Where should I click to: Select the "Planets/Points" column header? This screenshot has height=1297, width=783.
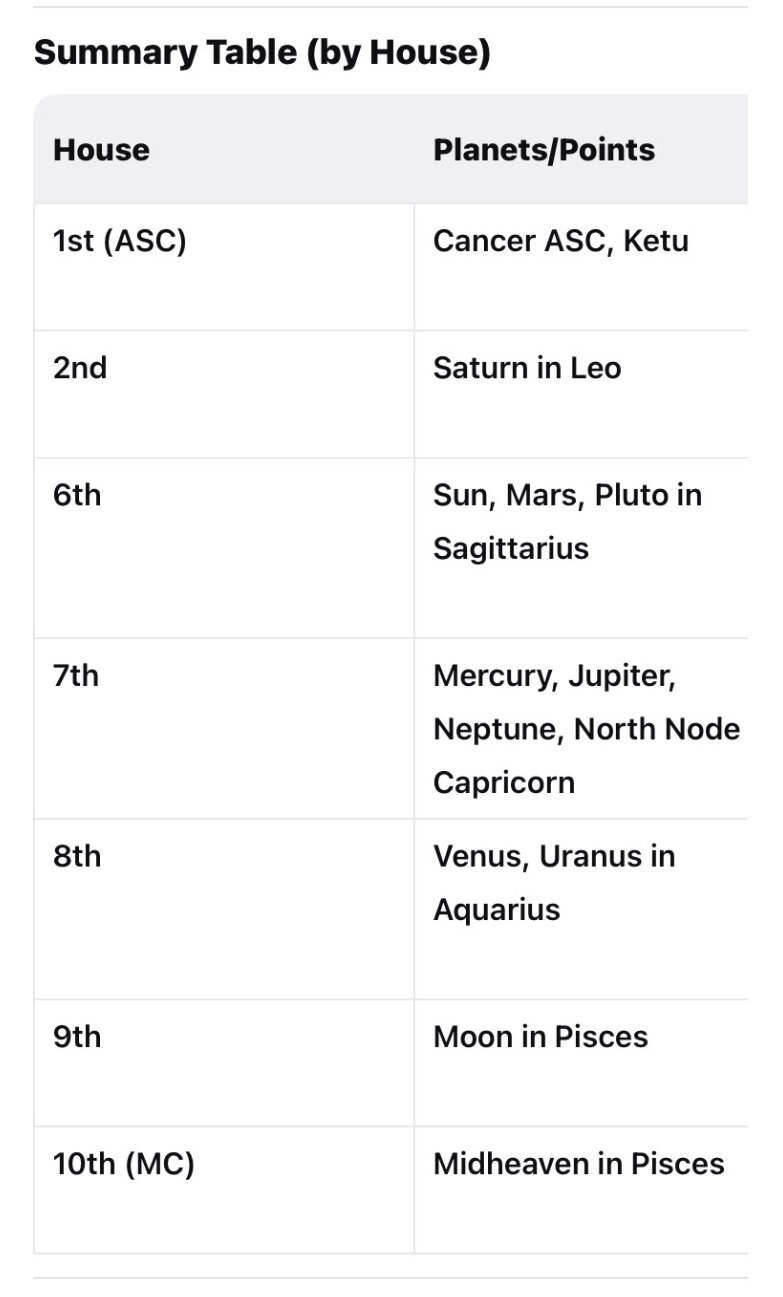[x=544, y=150]
